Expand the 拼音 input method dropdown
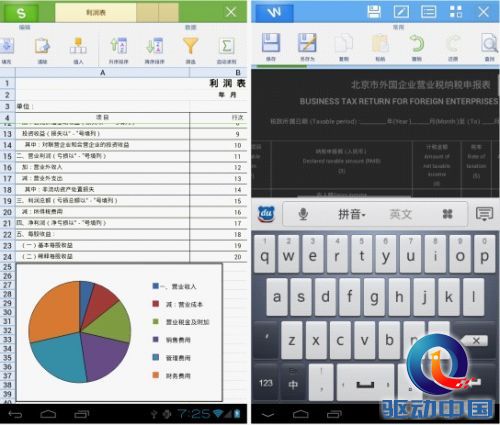 [352, 214]
